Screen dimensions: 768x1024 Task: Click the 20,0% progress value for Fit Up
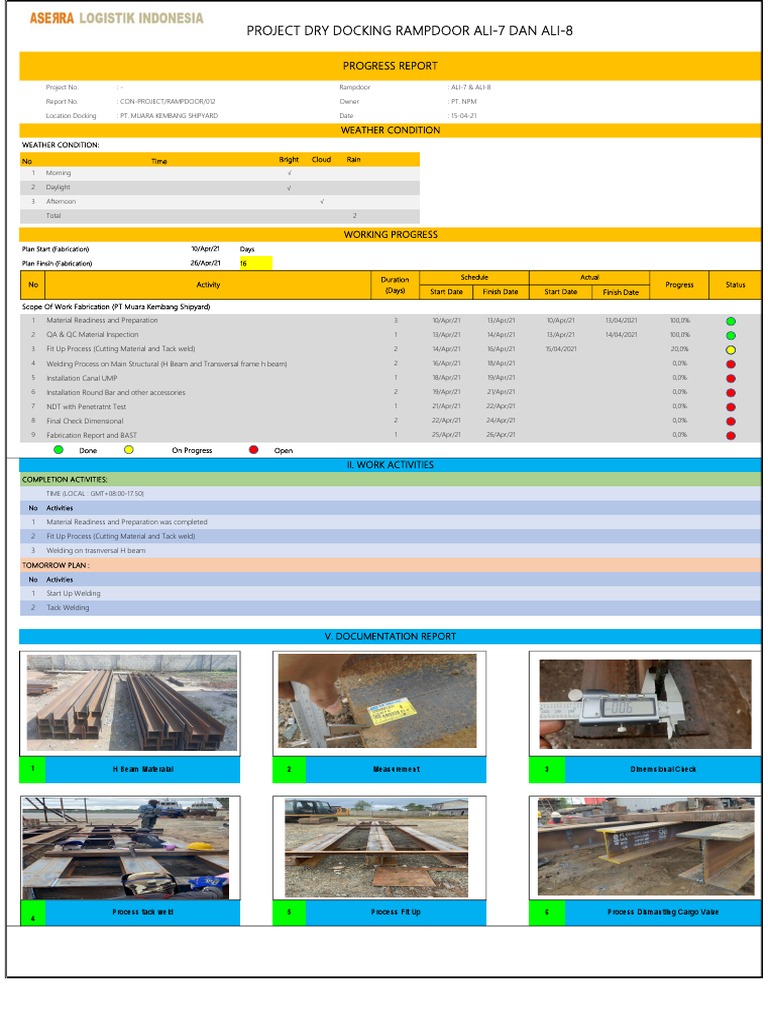coord(679,349)
